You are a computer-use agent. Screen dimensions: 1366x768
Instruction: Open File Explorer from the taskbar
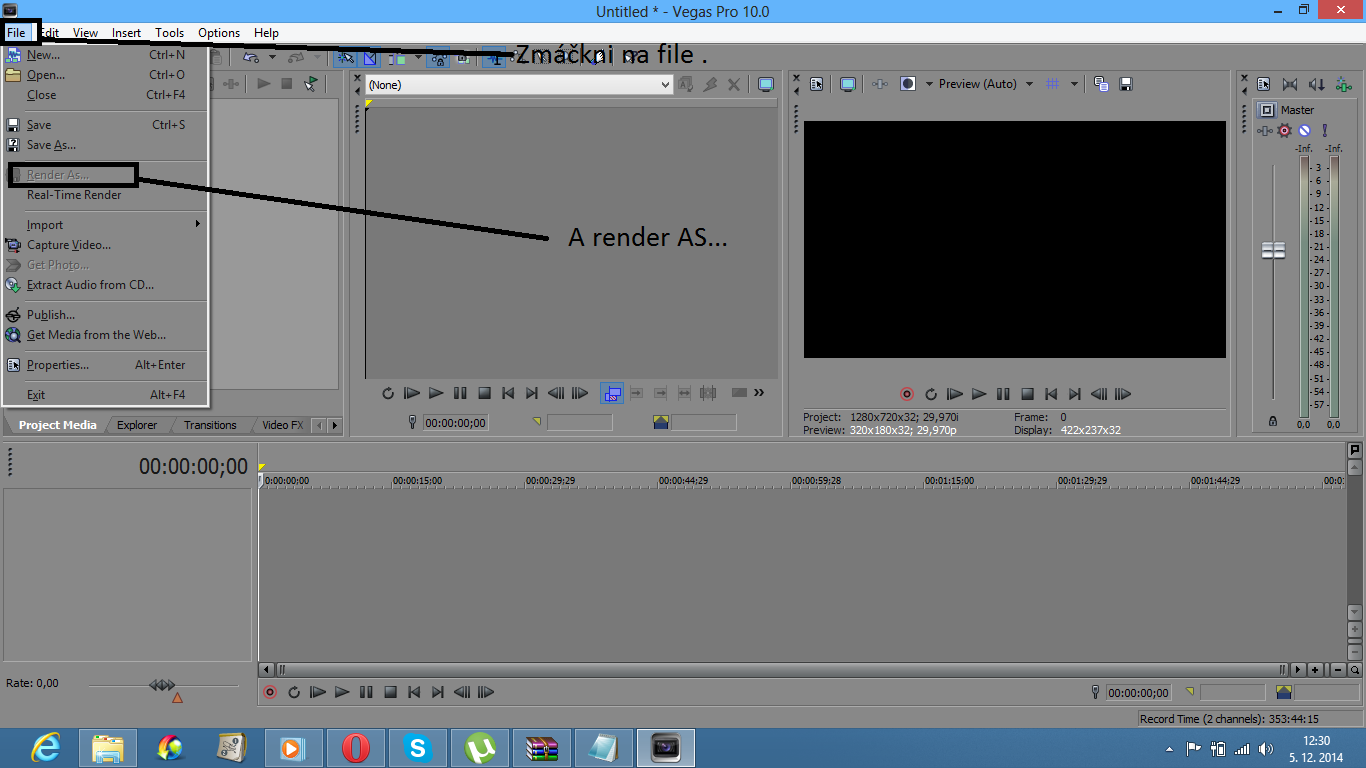click(108, 748)
